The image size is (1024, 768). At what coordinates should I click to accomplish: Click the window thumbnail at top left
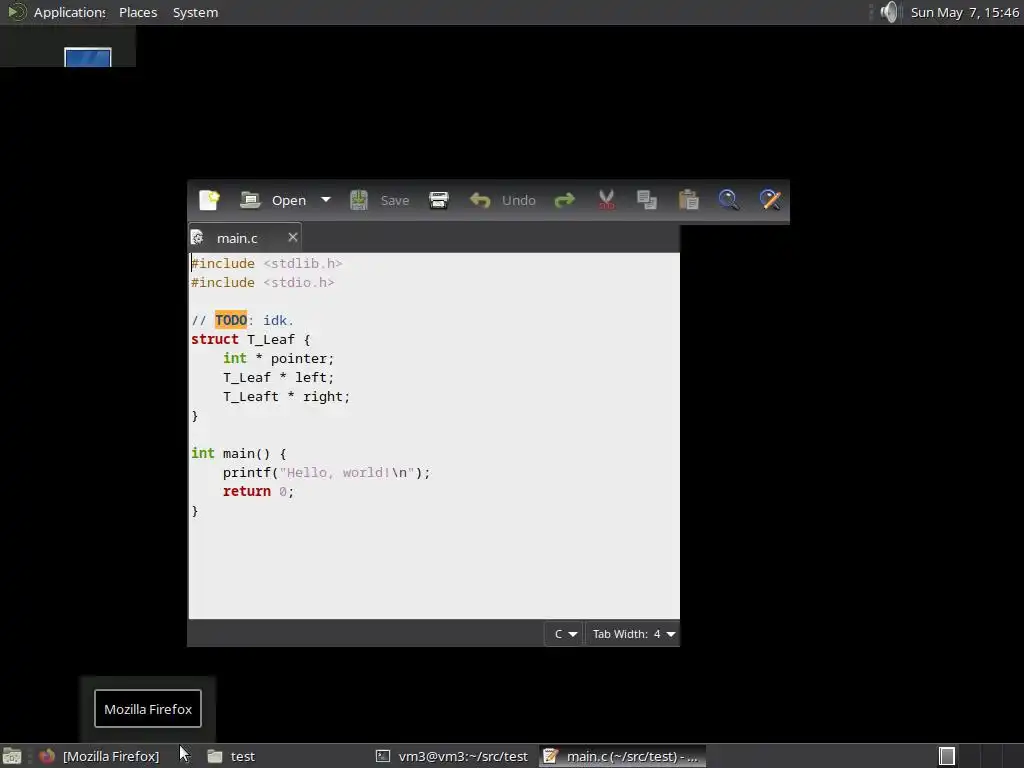[88, 57]
